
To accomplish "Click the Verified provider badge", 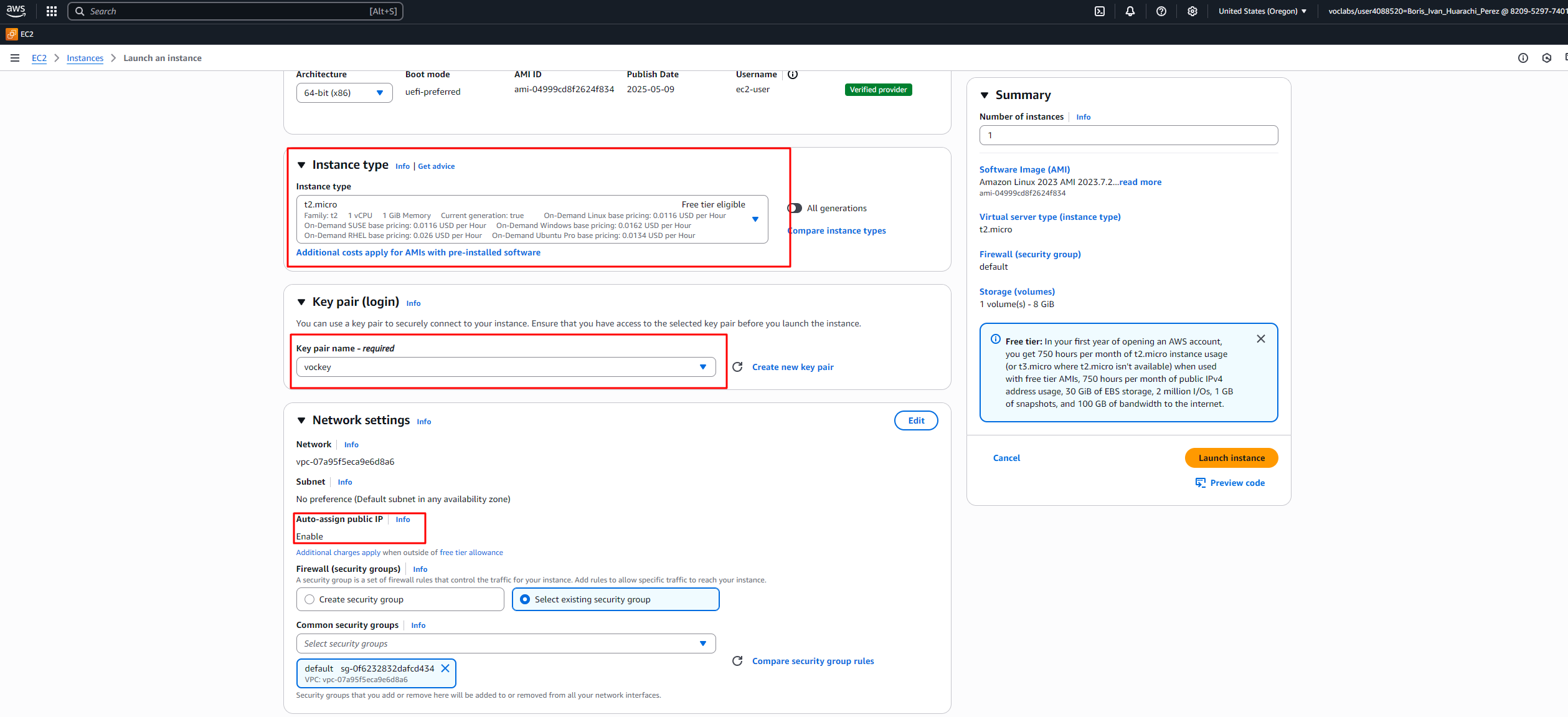I will pyautogui.click(x=878, y=90).
